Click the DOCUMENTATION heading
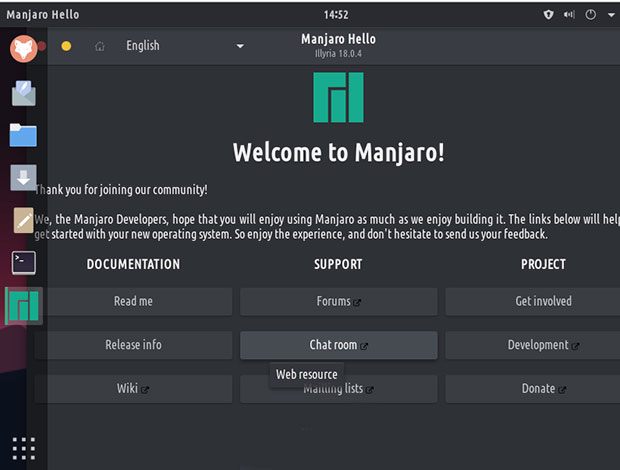The width and height of the screenshot is (620, 470). pos(133,264)
